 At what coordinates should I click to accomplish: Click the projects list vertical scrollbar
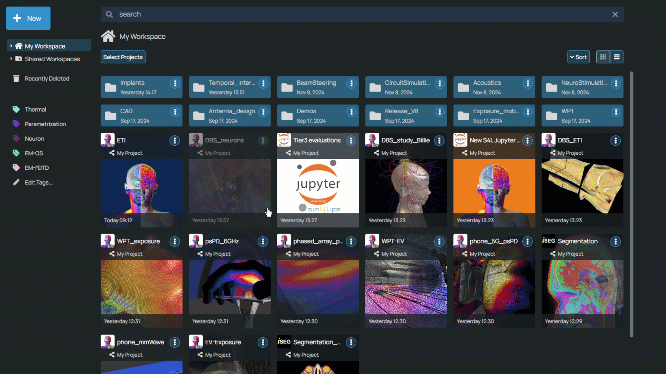(631, 204)
